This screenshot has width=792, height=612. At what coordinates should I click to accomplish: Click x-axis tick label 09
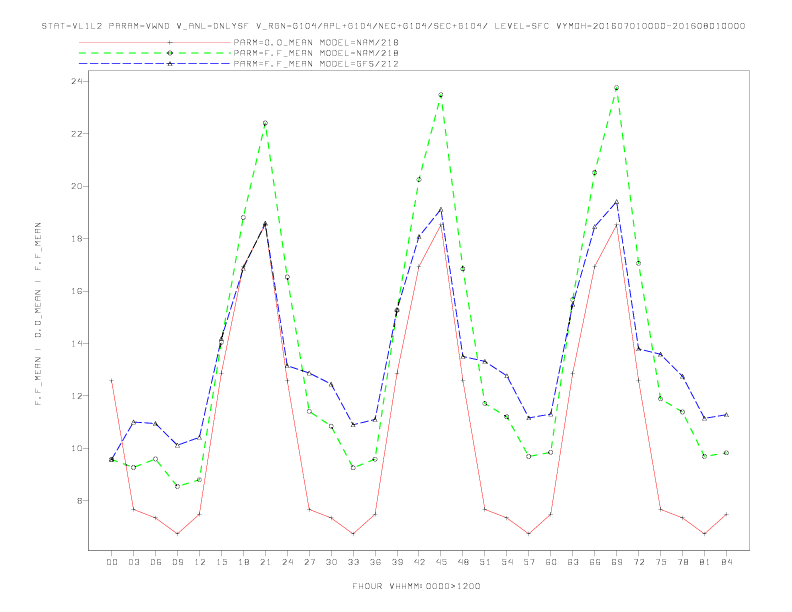click(x=177, y=562)
